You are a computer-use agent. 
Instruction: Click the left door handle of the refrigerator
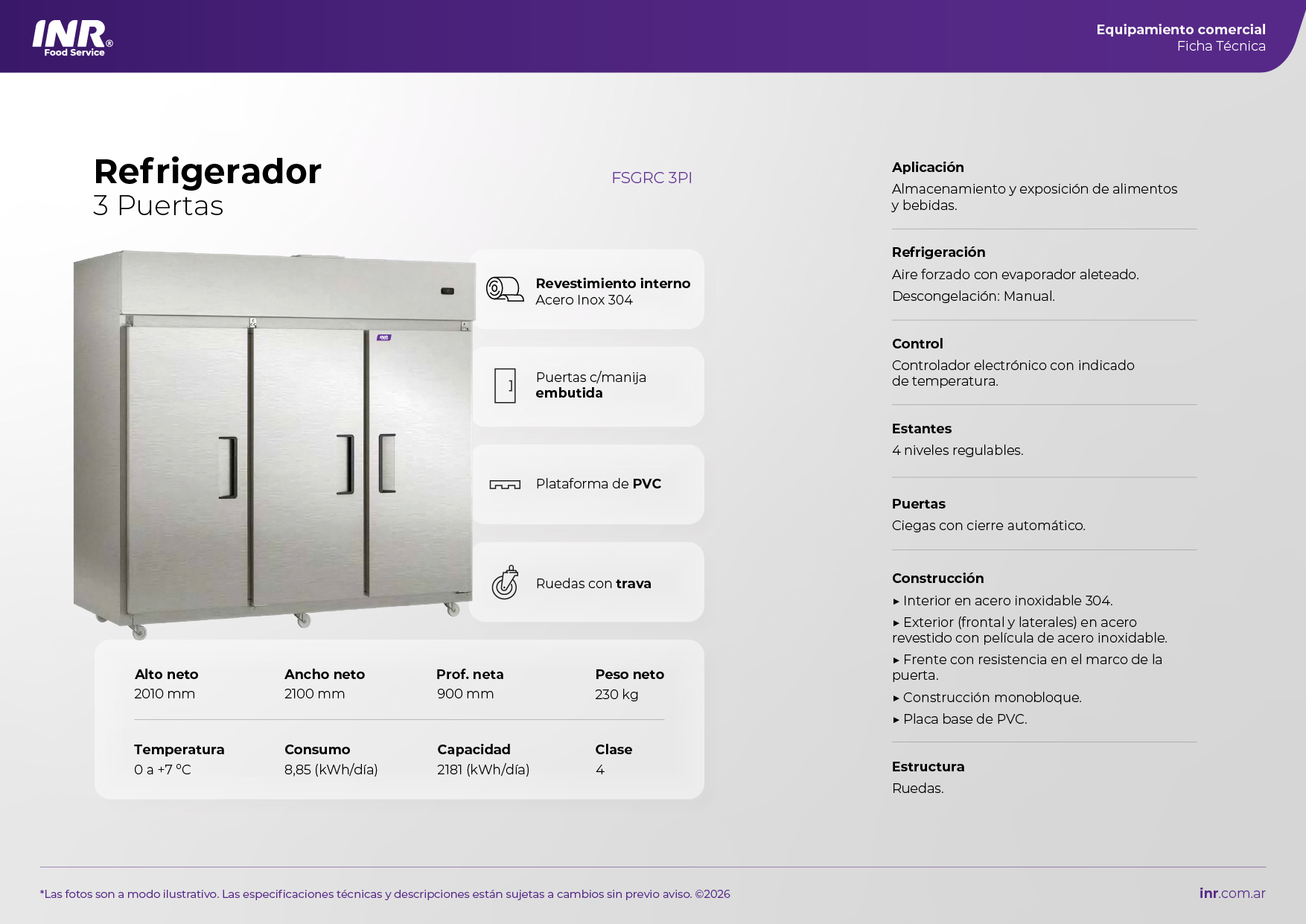tap(229, 467)
